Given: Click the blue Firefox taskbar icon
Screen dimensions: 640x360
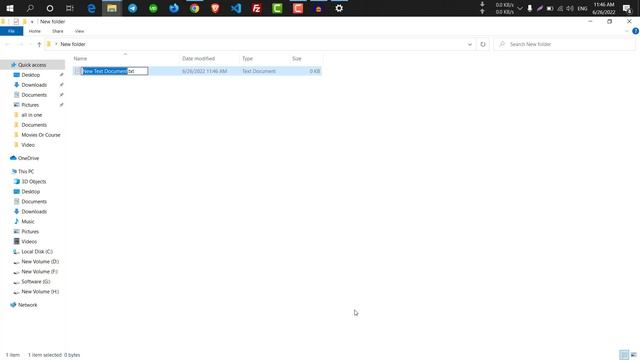Looking at the screenshot, I should coord(174,8).
